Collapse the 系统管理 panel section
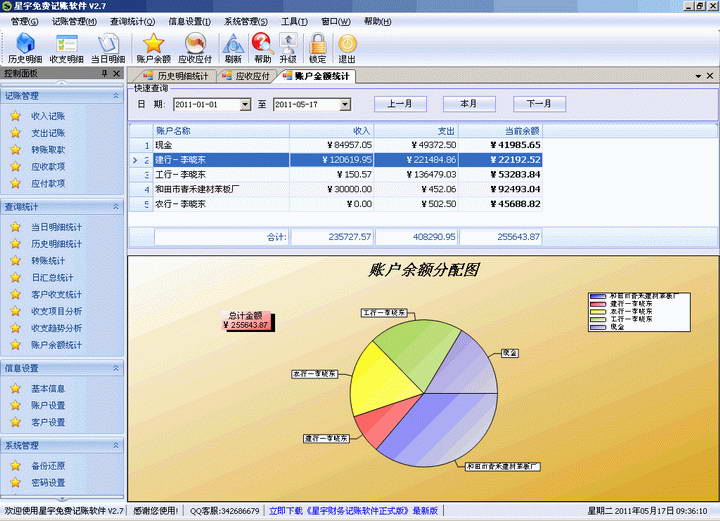The image size is (720, 521). [116, 445]
